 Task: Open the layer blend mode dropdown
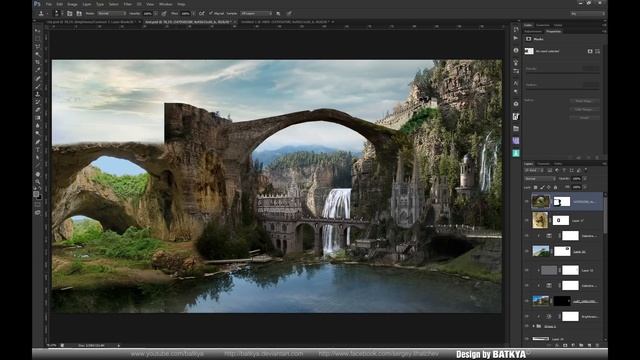point(540,179)
